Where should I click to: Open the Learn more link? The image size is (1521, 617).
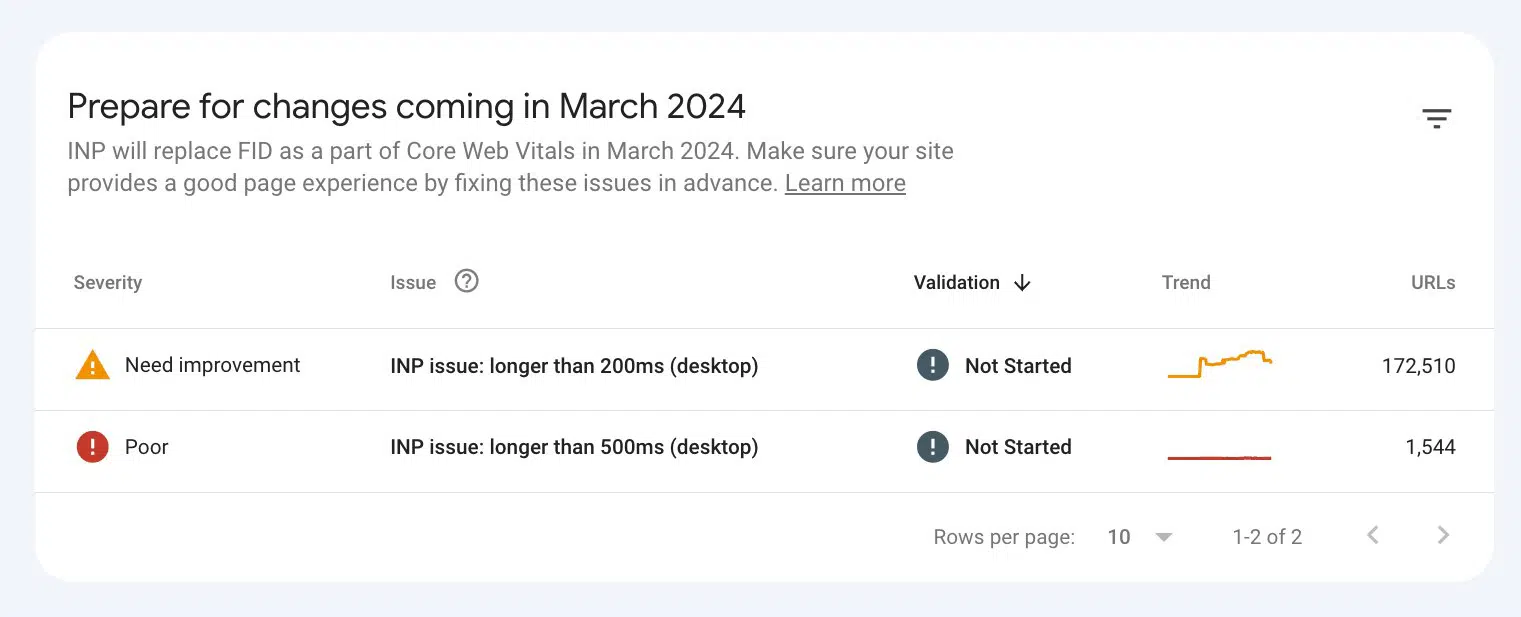pyautogui.click(x=845, y=184)
